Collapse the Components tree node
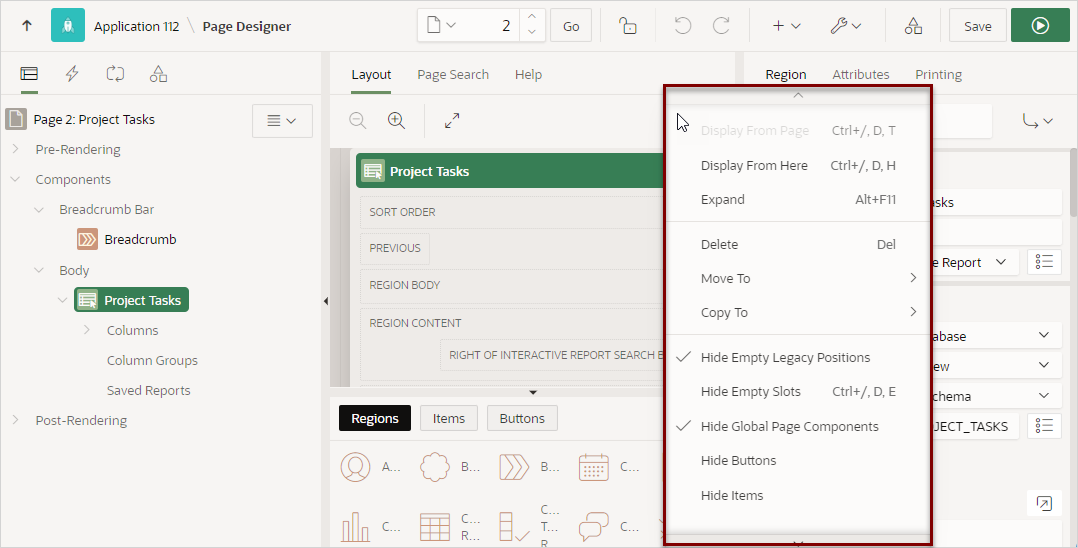 (15, 179)
